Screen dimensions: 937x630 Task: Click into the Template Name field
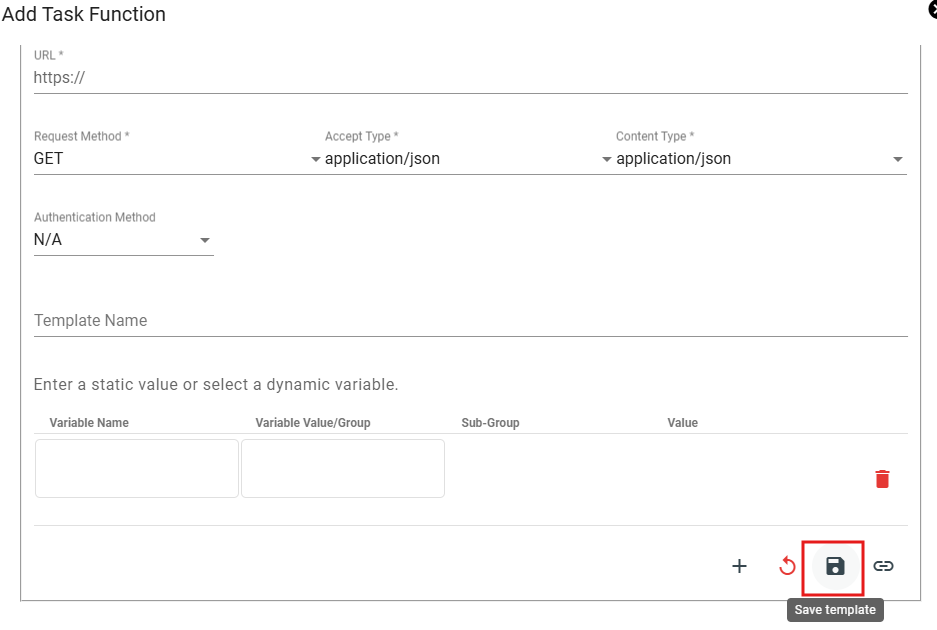click(x=470, y=321)
